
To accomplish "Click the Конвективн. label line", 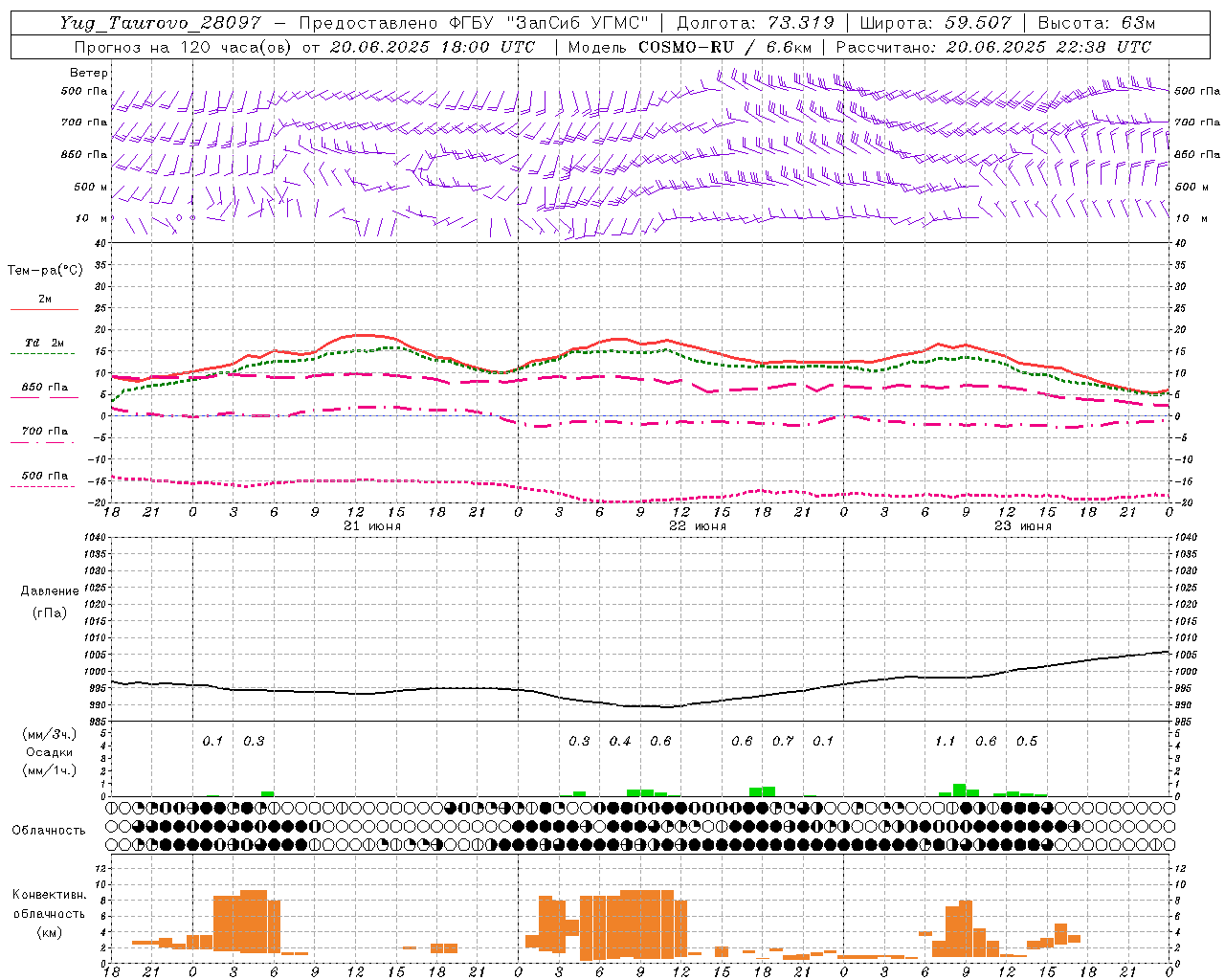I will tap(50, 895).
